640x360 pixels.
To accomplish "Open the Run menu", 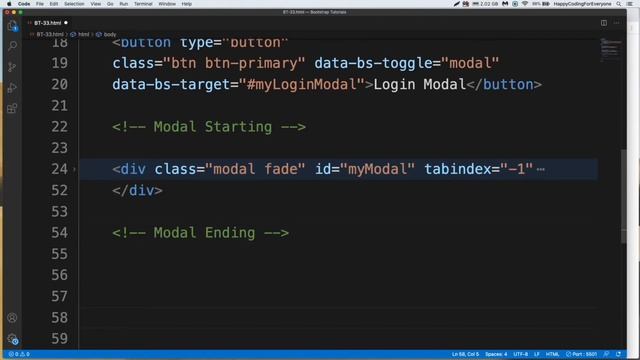I will coord(124,4).
